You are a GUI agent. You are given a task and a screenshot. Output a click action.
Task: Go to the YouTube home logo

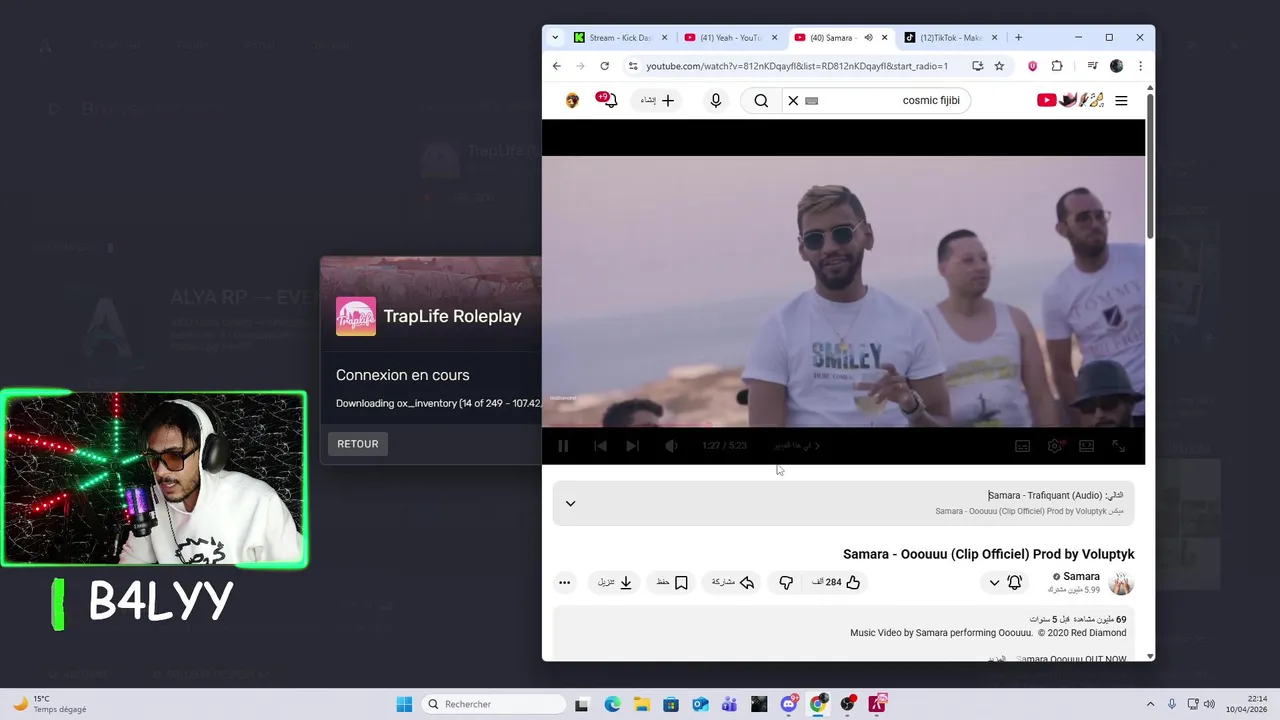click(x=1070, y=100)
